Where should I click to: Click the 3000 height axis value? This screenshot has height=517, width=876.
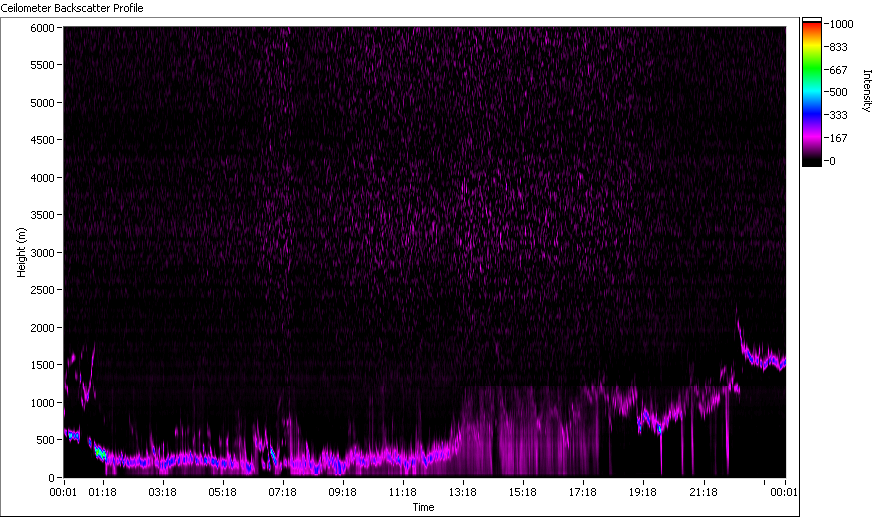42,253
